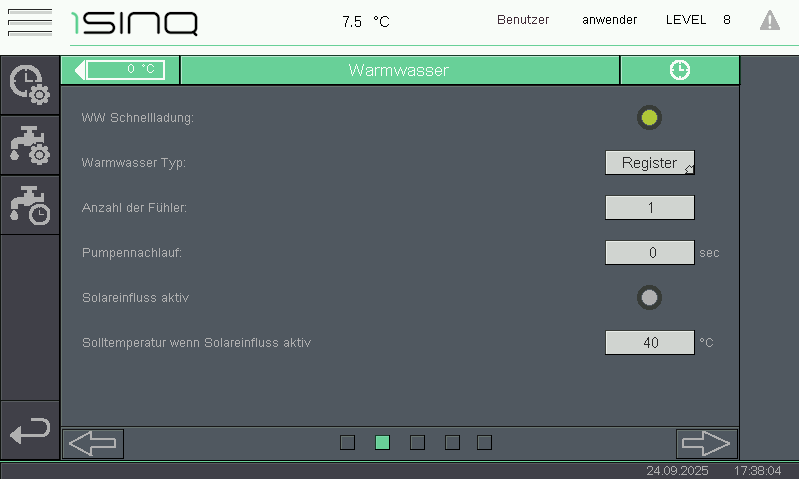Open the Warmwasser Typ Register dropdown

tap(649, 163)
